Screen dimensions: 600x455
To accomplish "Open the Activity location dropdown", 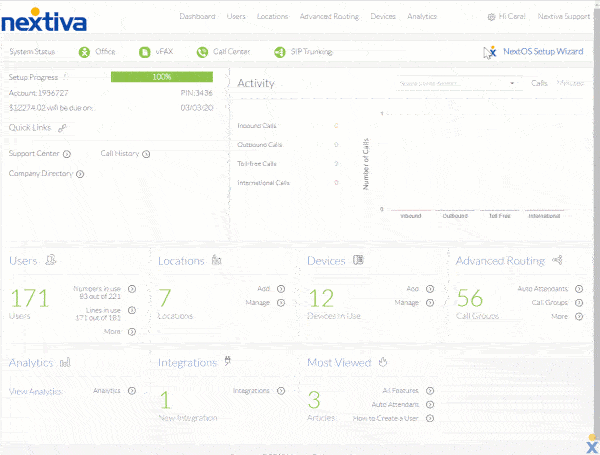I will [x=457, y=83].
